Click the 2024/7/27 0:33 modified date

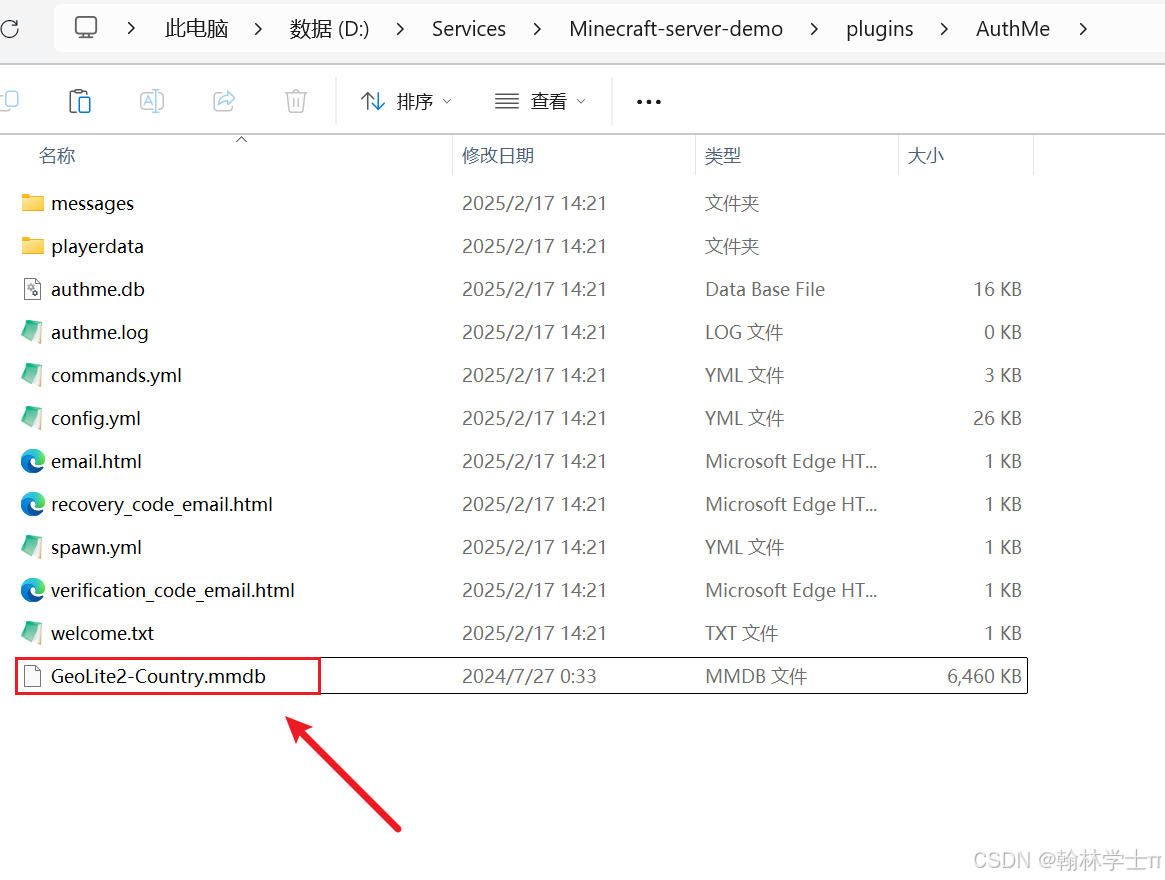(x=529, y=676)
